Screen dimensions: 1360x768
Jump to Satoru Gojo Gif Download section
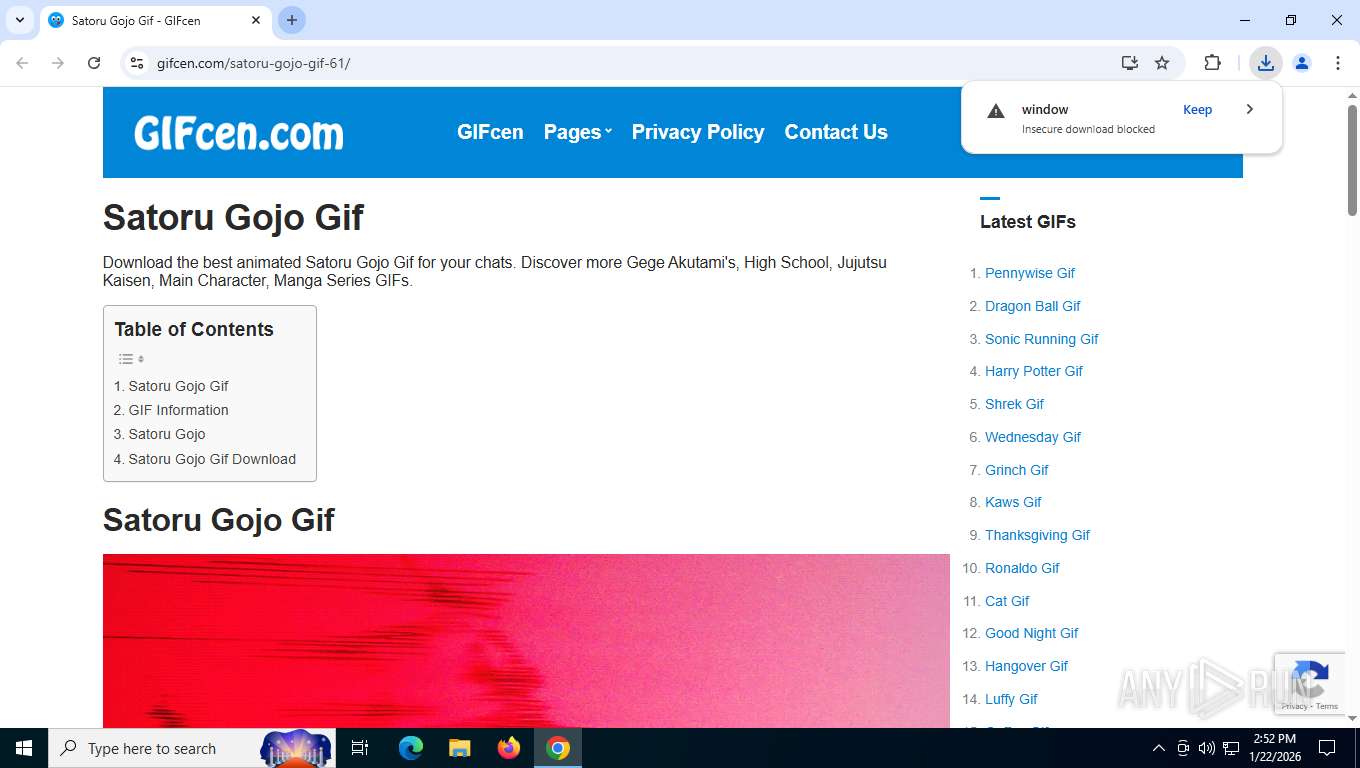pyautogui.click(x=212, y=459)
